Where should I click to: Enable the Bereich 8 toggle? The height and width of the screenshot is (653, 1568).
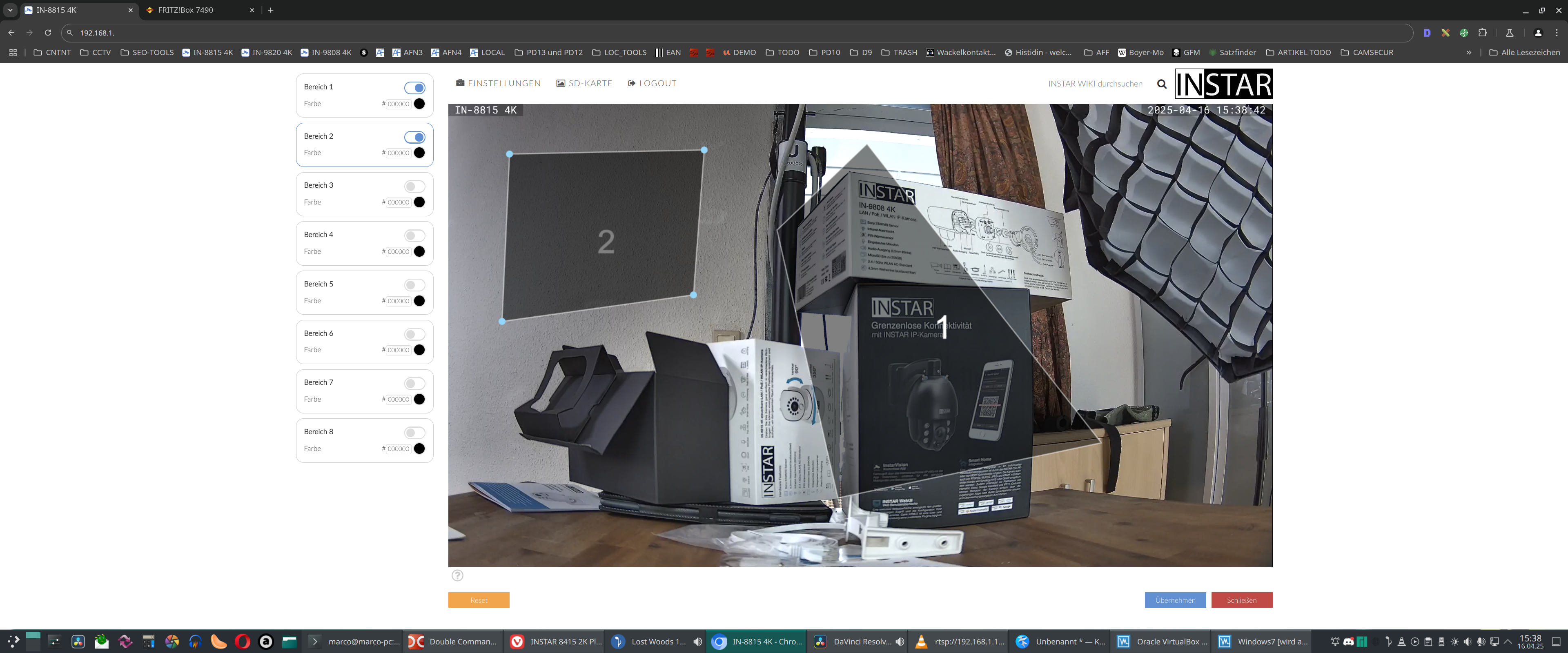414,433
